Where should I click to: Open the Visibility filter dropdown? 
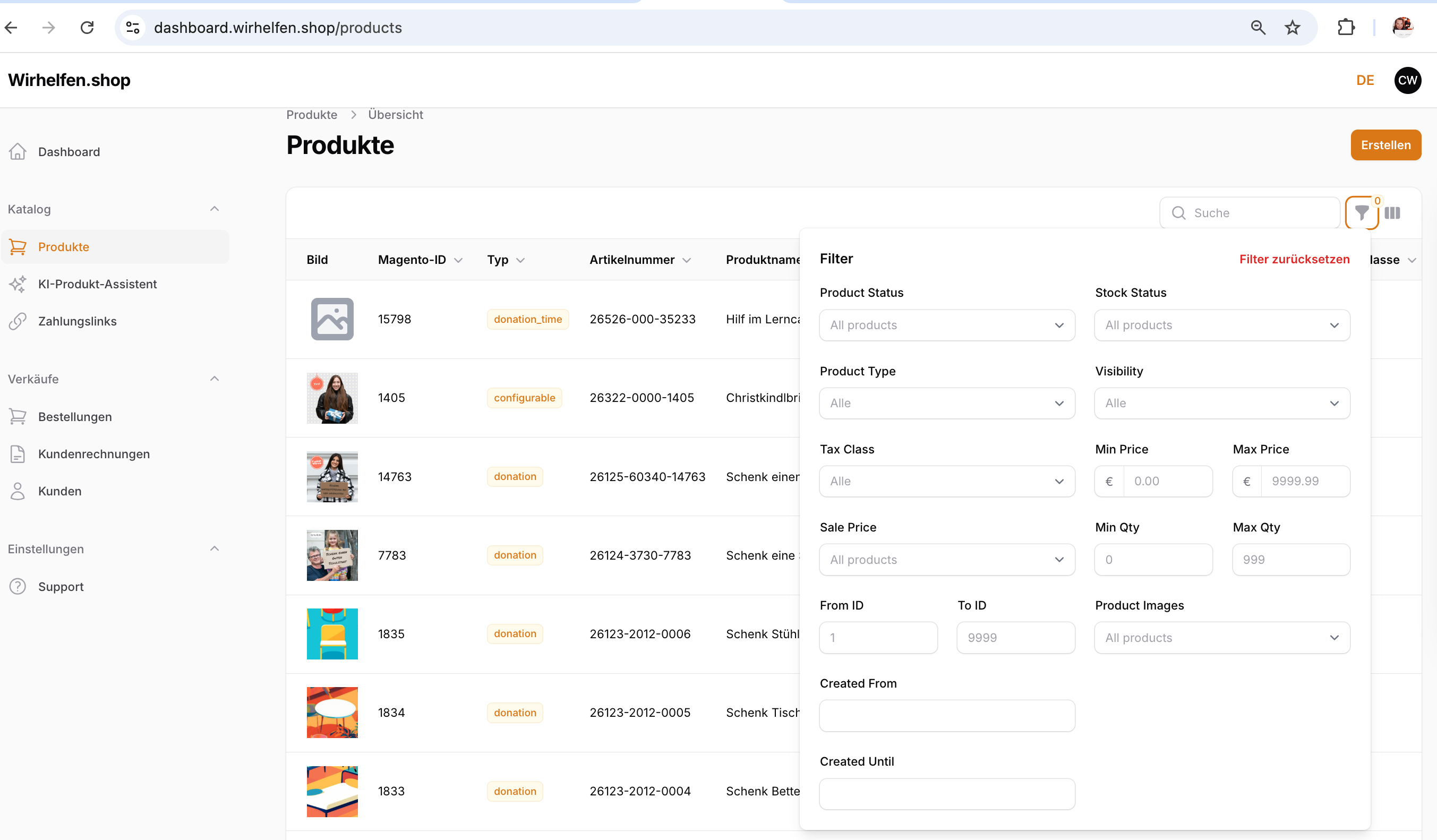1221,403
